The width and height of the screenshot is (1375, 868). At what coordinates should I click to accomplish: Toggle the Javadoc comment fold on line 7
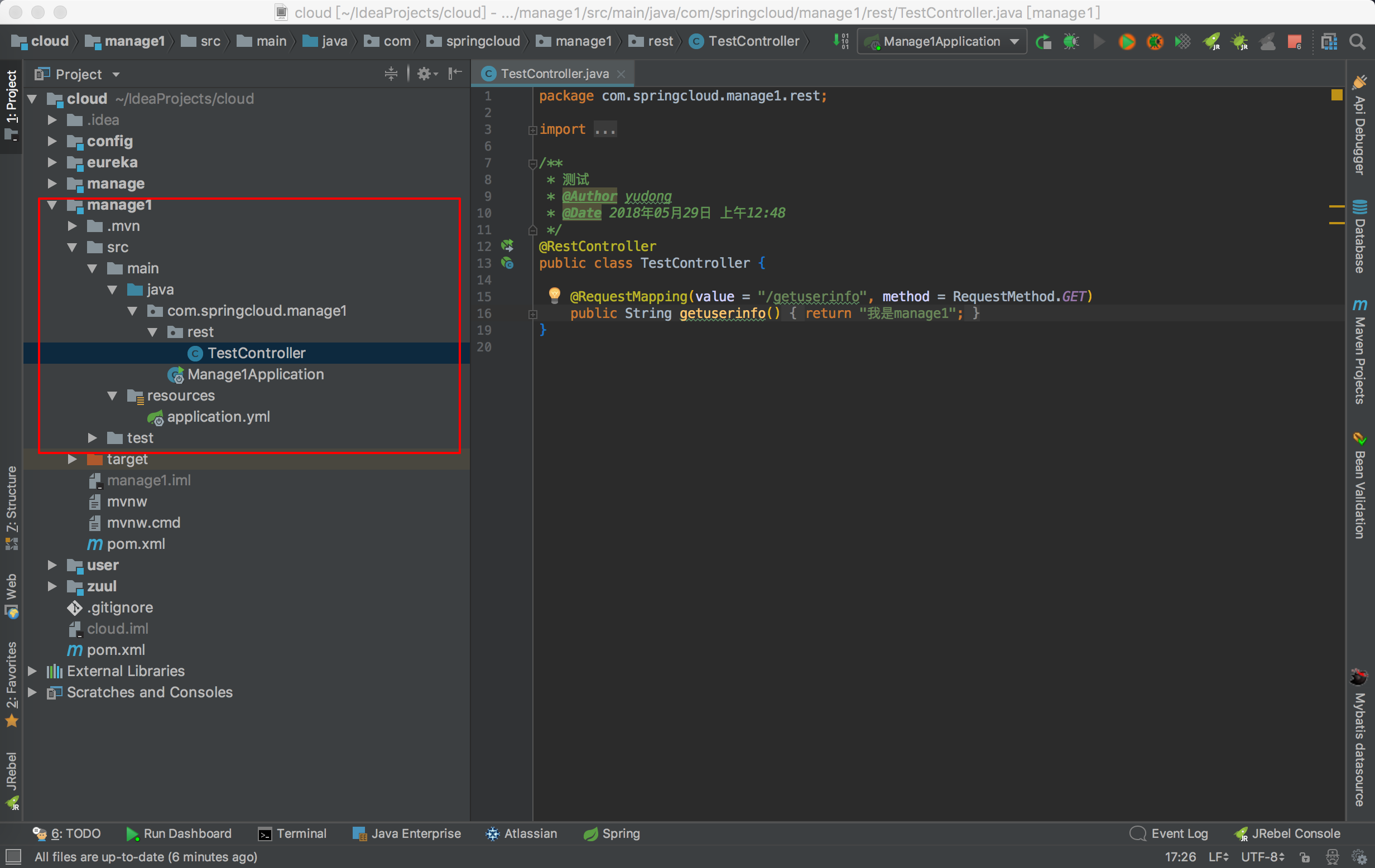[532, 163]
